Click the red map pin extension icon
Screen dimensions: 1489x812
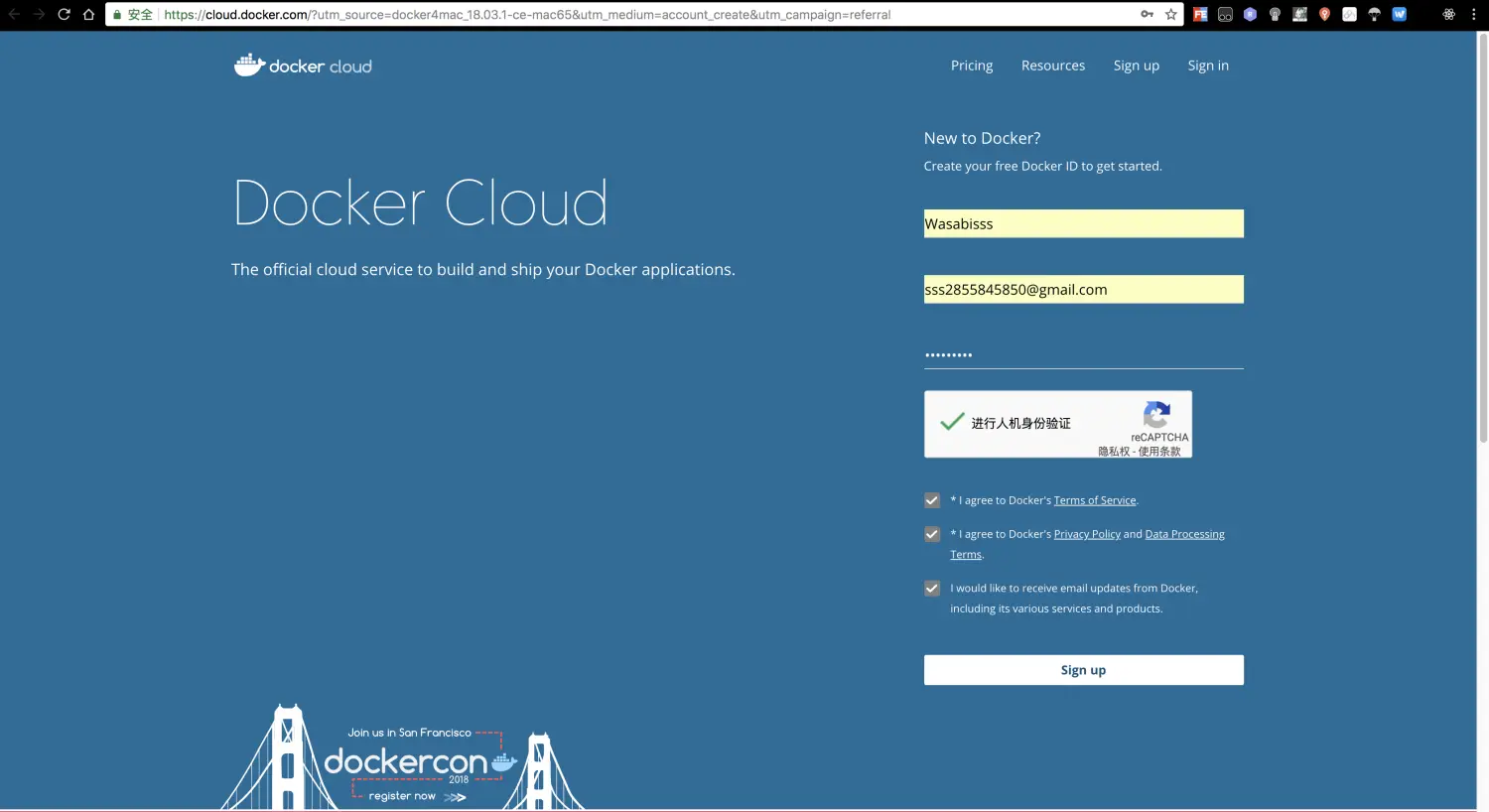(x=1324, y=14)
